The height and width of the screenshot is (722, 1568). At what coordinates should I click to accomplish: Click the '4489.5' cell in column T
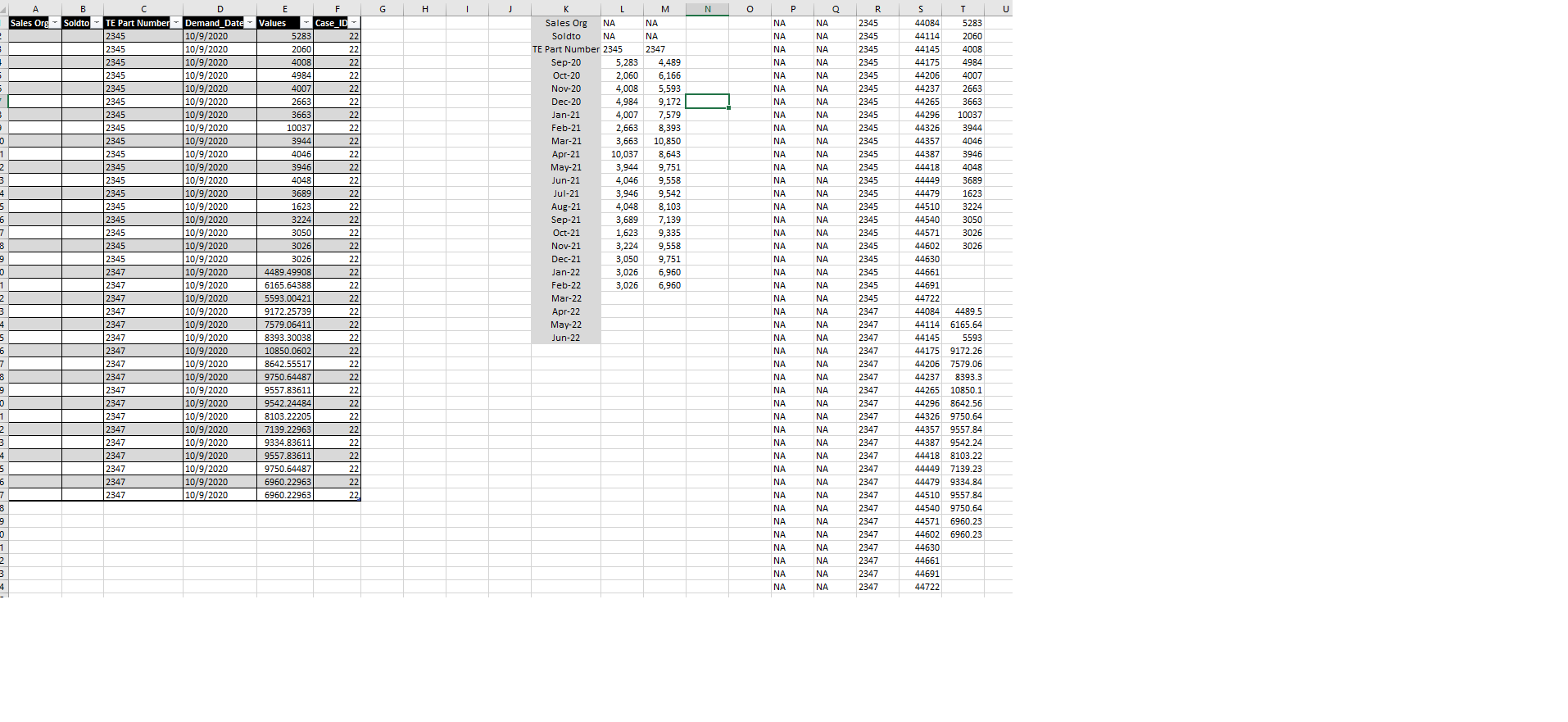pos(963,311)
